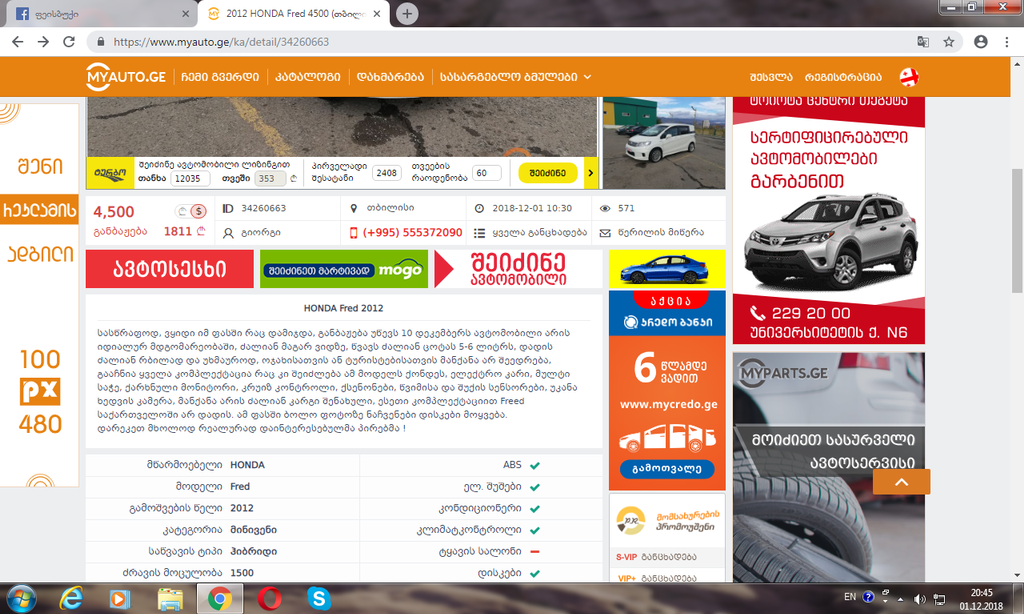The image size is (1024, 614).
Task: Click the გამოთვალე button in credo ad
Action: click(667, 468)
